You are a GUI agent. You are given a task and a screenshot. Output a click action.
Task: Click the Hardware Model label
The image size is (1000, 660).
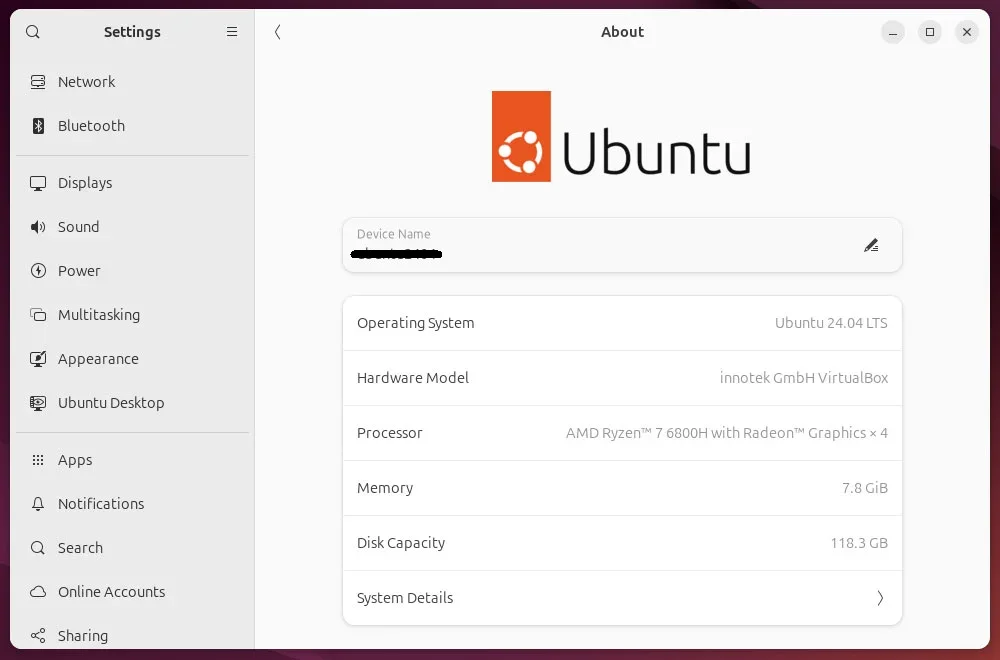(413, 378)
